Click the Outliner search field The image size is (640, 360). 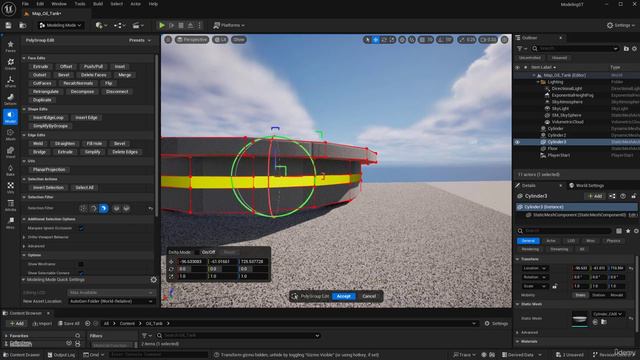click(576, 49)
